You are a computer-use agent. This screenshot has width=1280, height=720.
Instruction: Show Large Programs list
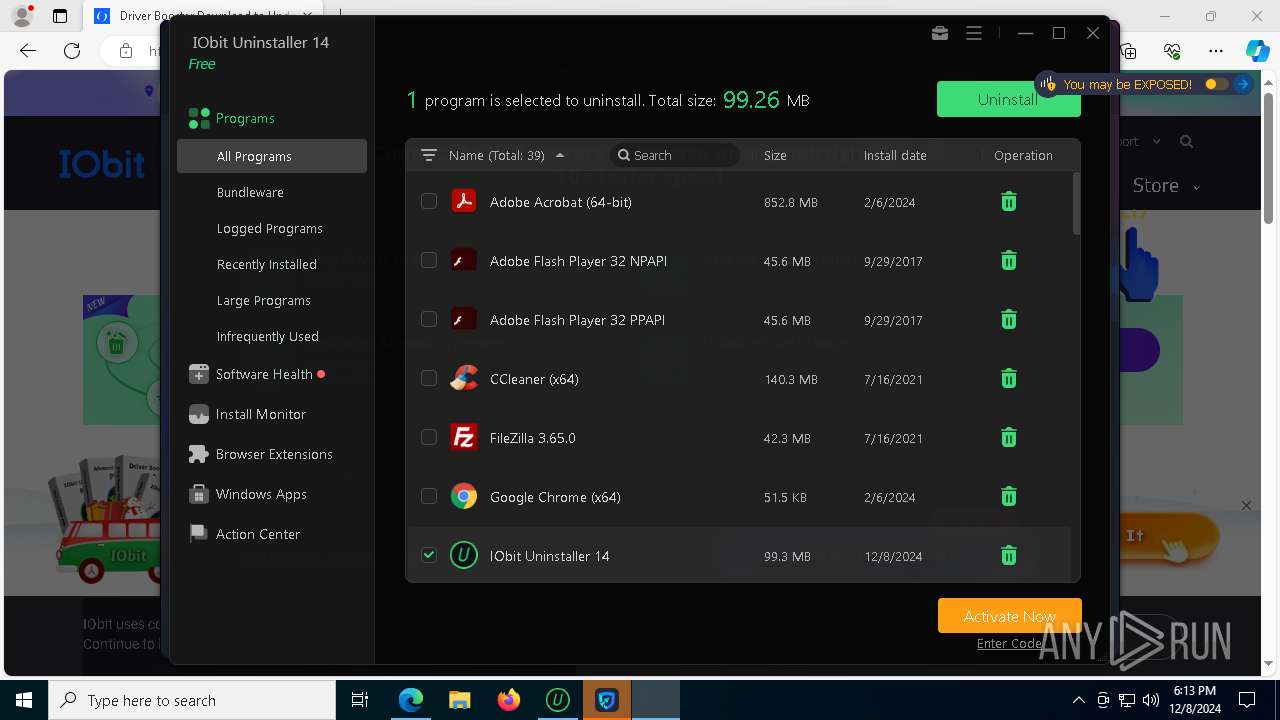pos(264,300)
